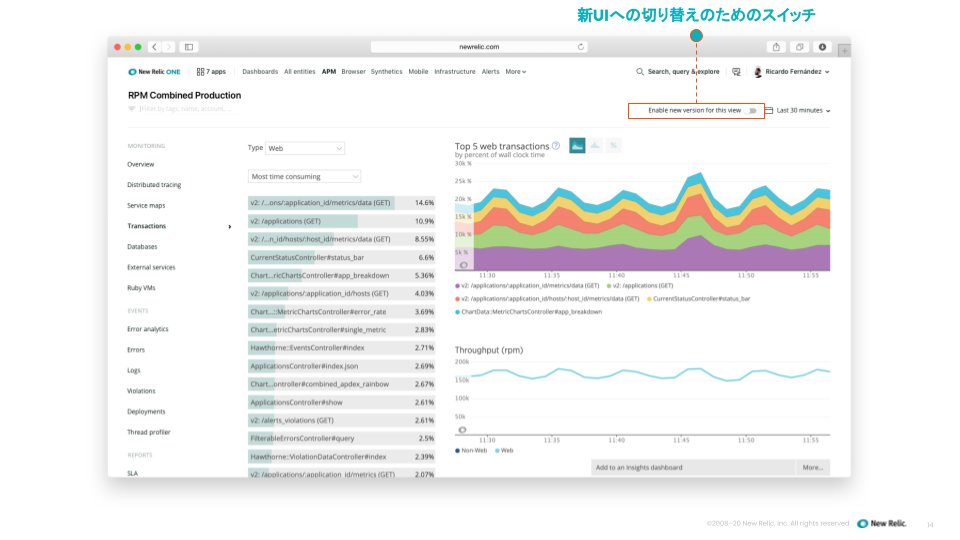Open Synthetics in top nav
The height and width of the screenshot is (540, 960).
(386, 72)
